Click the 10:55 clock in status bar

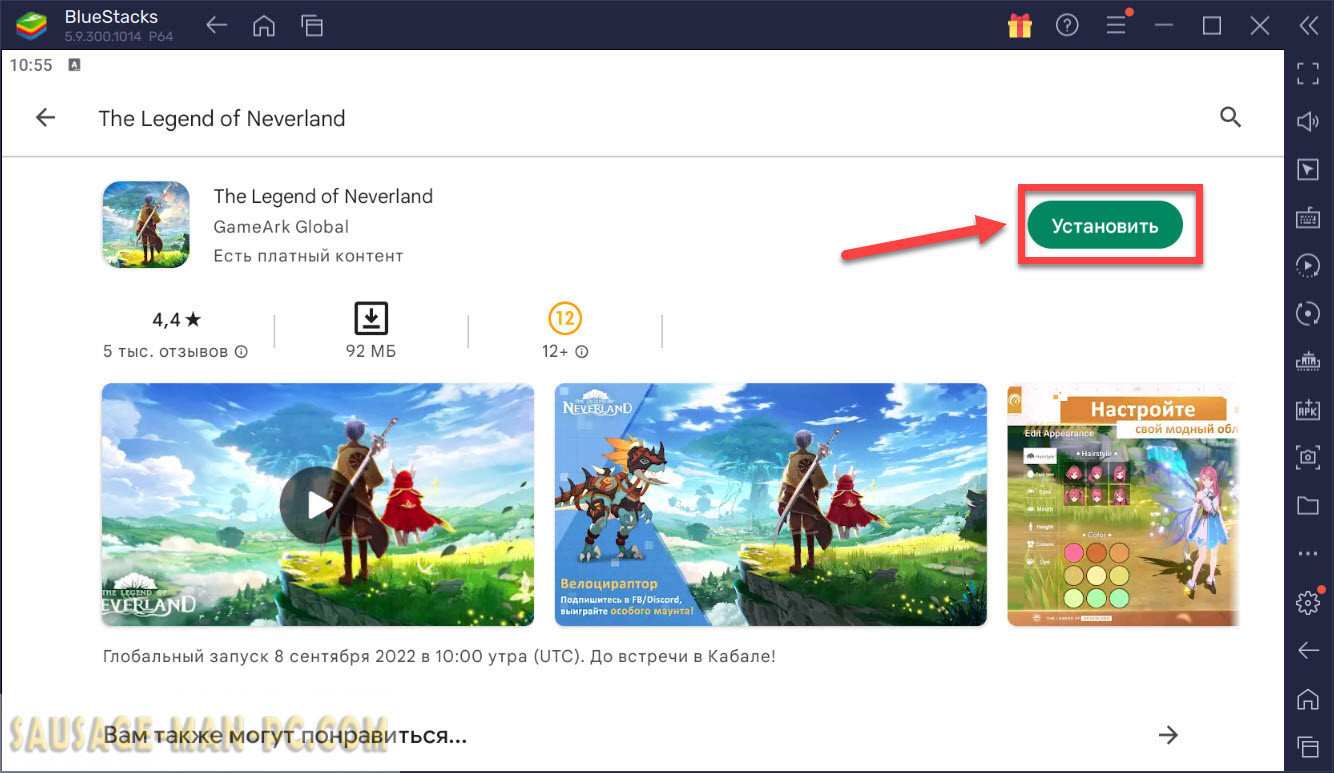click(x=31, y=65)
